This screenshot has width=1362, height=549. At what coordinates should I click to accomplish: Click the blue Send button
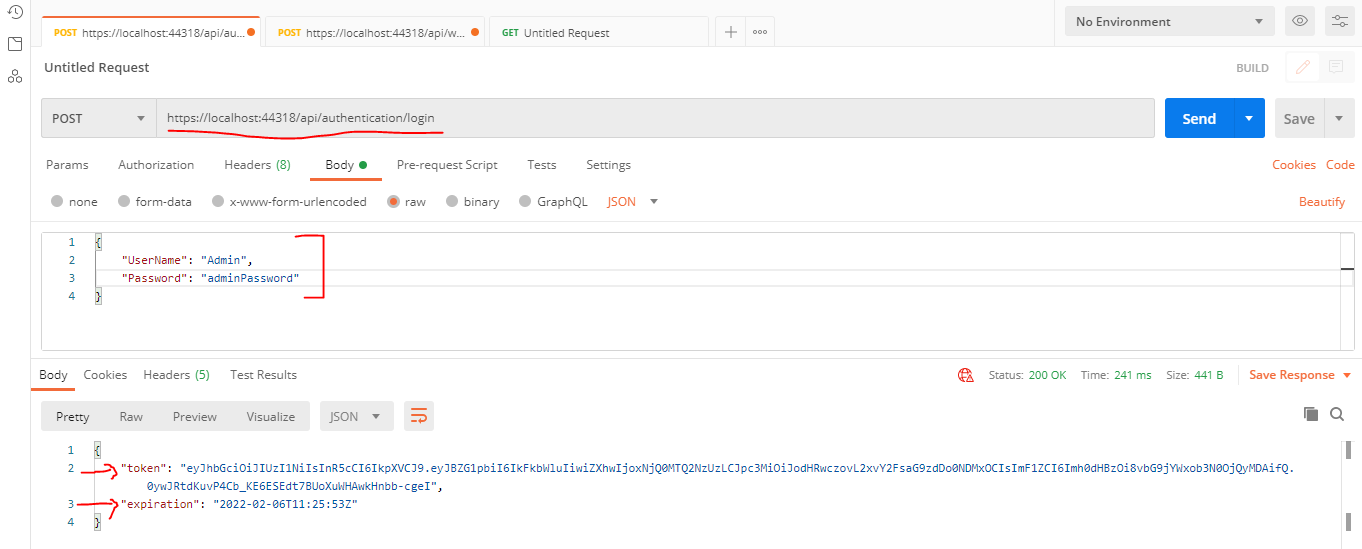tap(1199, 118)
